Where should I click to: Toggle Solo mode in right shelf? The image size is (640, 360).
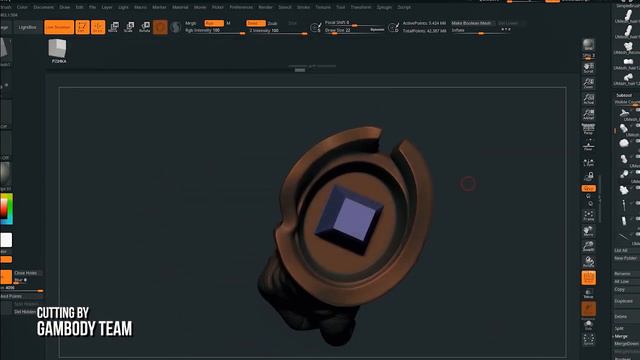(x=589, y=325)
